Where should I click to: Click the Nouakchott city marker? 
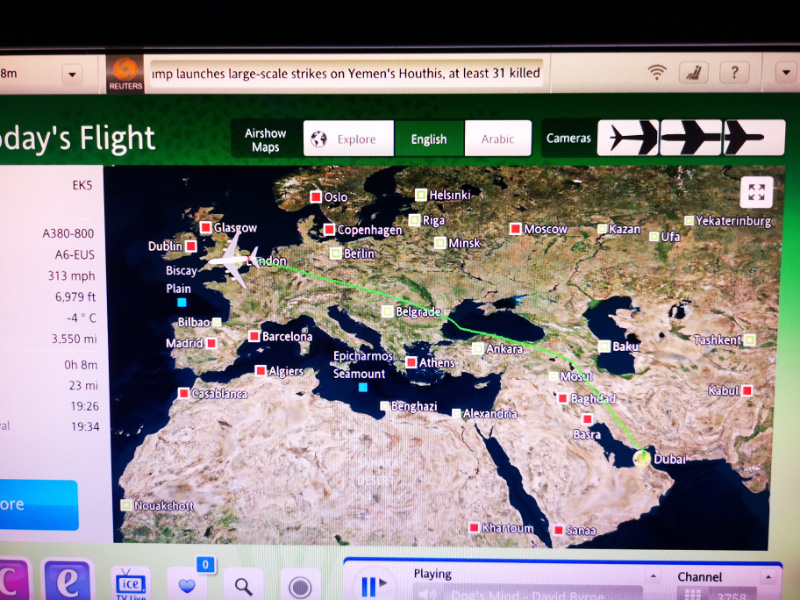pyautogui.click(x=126, y=505)
